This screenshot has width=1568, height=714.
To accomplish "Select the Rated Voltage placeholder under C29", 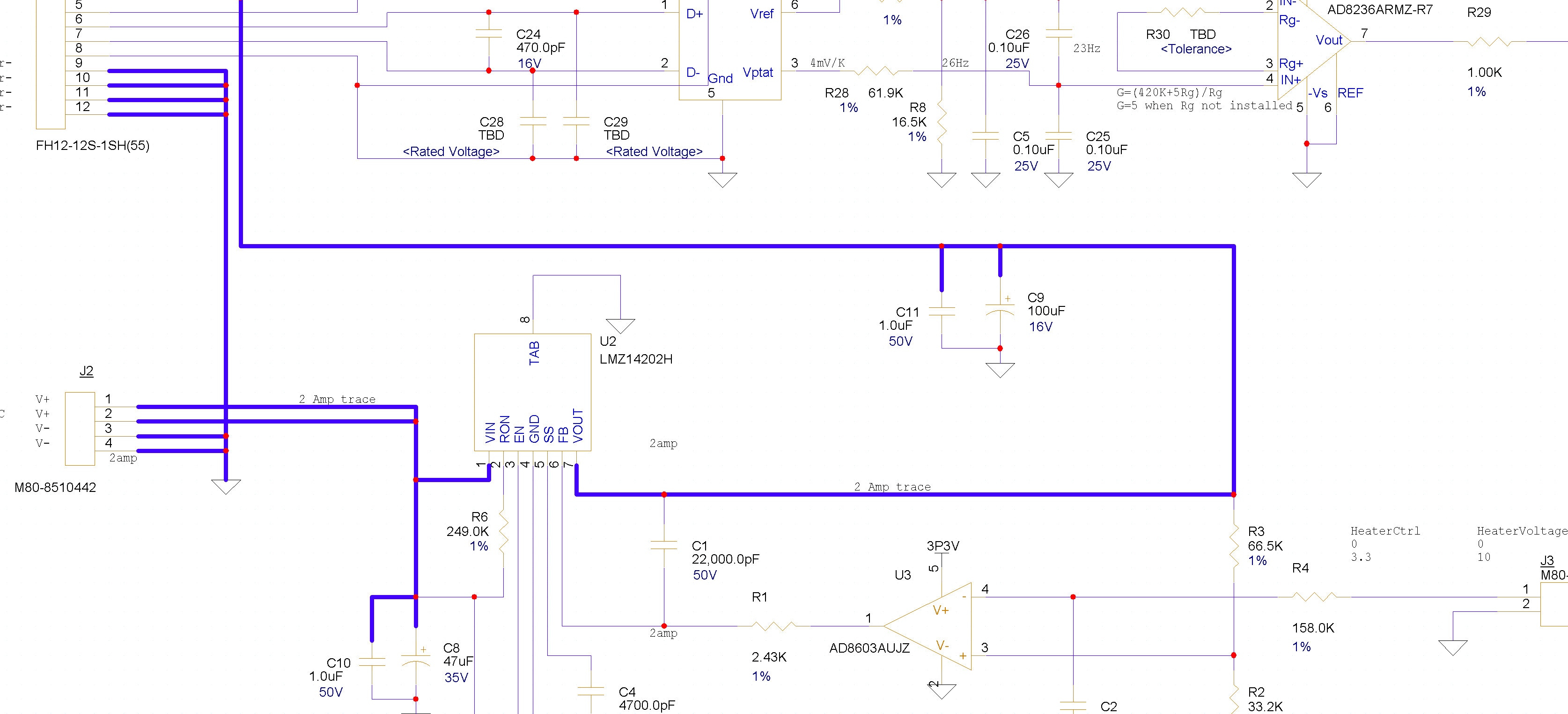I will click(655, 152).
